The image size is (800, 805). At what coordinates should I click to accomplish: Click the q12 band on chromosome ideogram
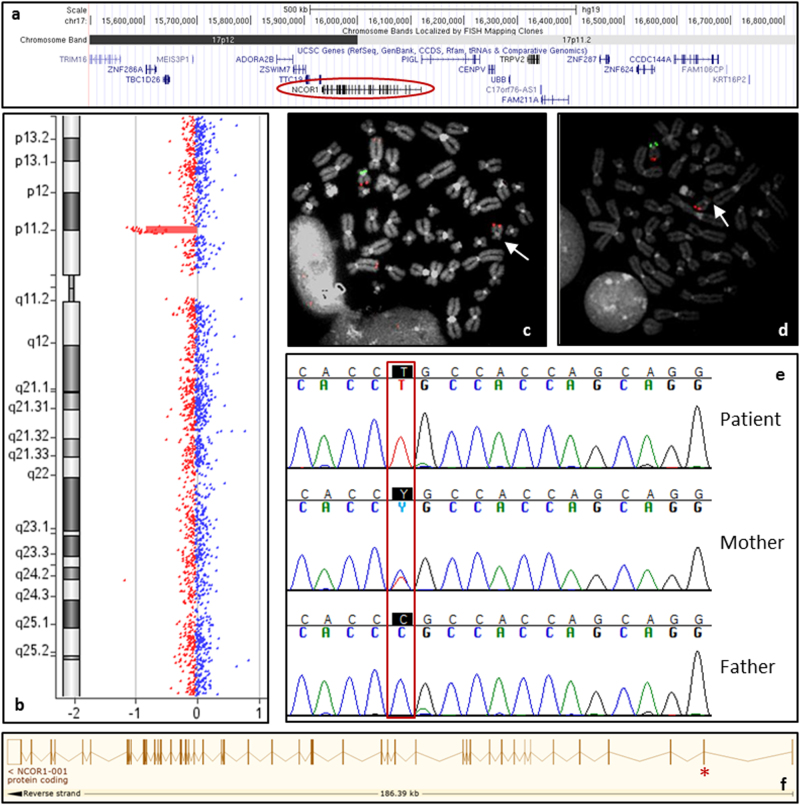[70, 342]
